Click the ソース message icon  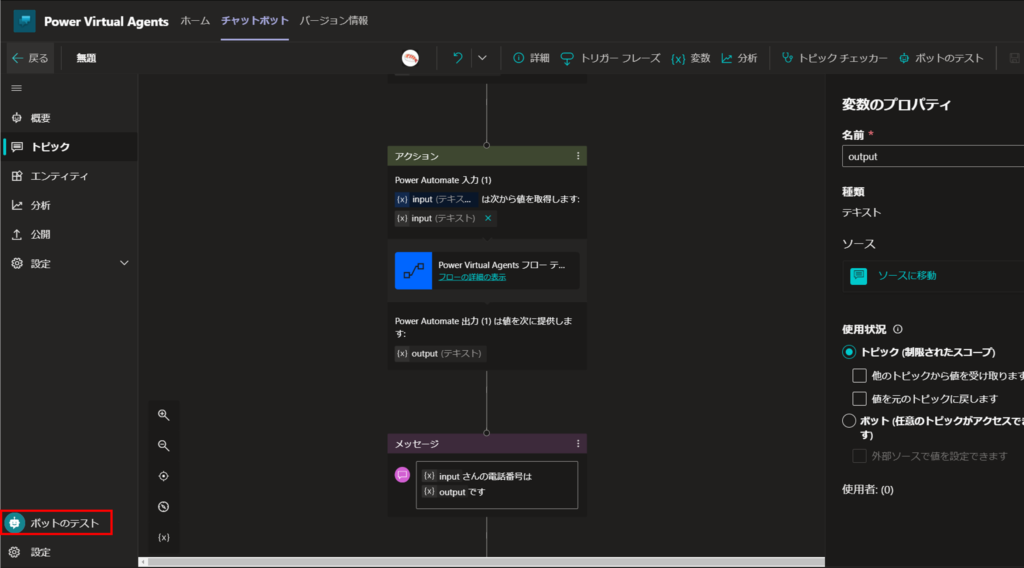click(x=859, y=276)
